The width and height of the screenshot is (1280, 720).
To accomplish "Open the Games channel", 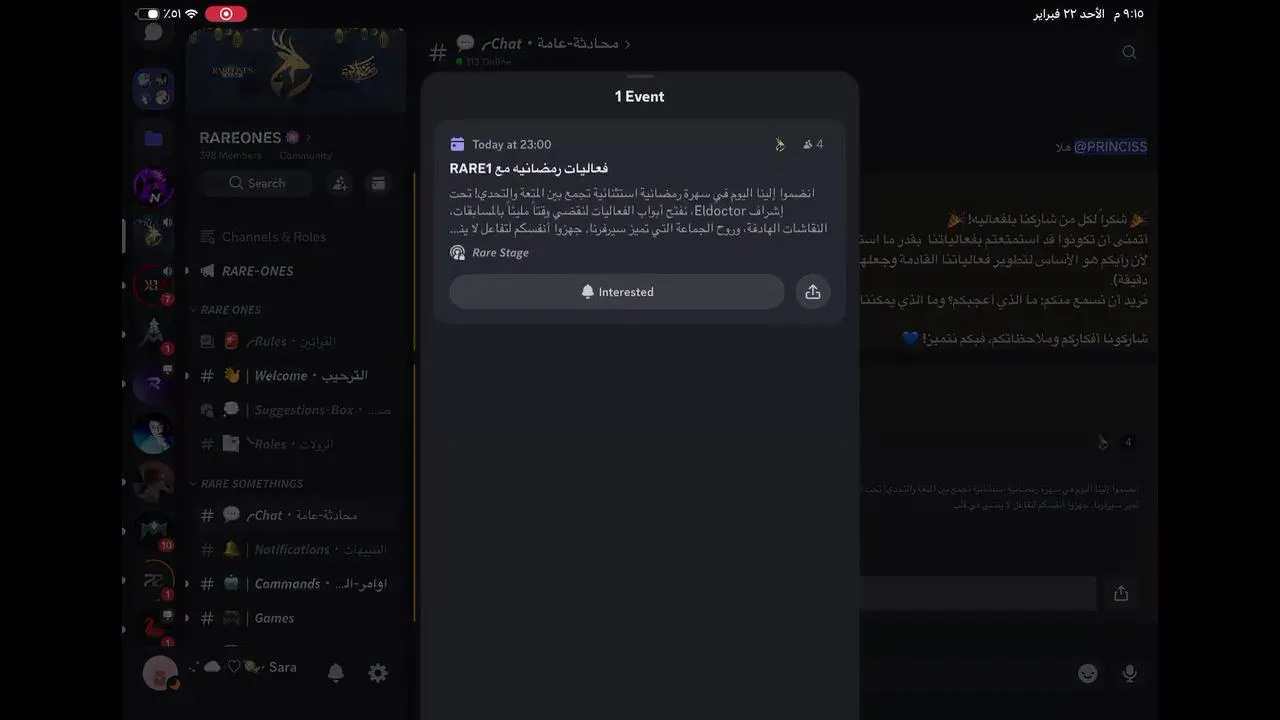I will click(x=274, y=618).
